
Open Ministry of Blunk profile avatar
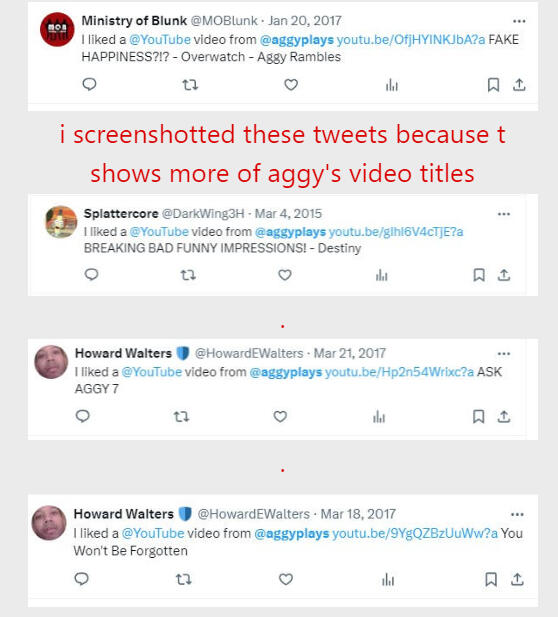57,30
